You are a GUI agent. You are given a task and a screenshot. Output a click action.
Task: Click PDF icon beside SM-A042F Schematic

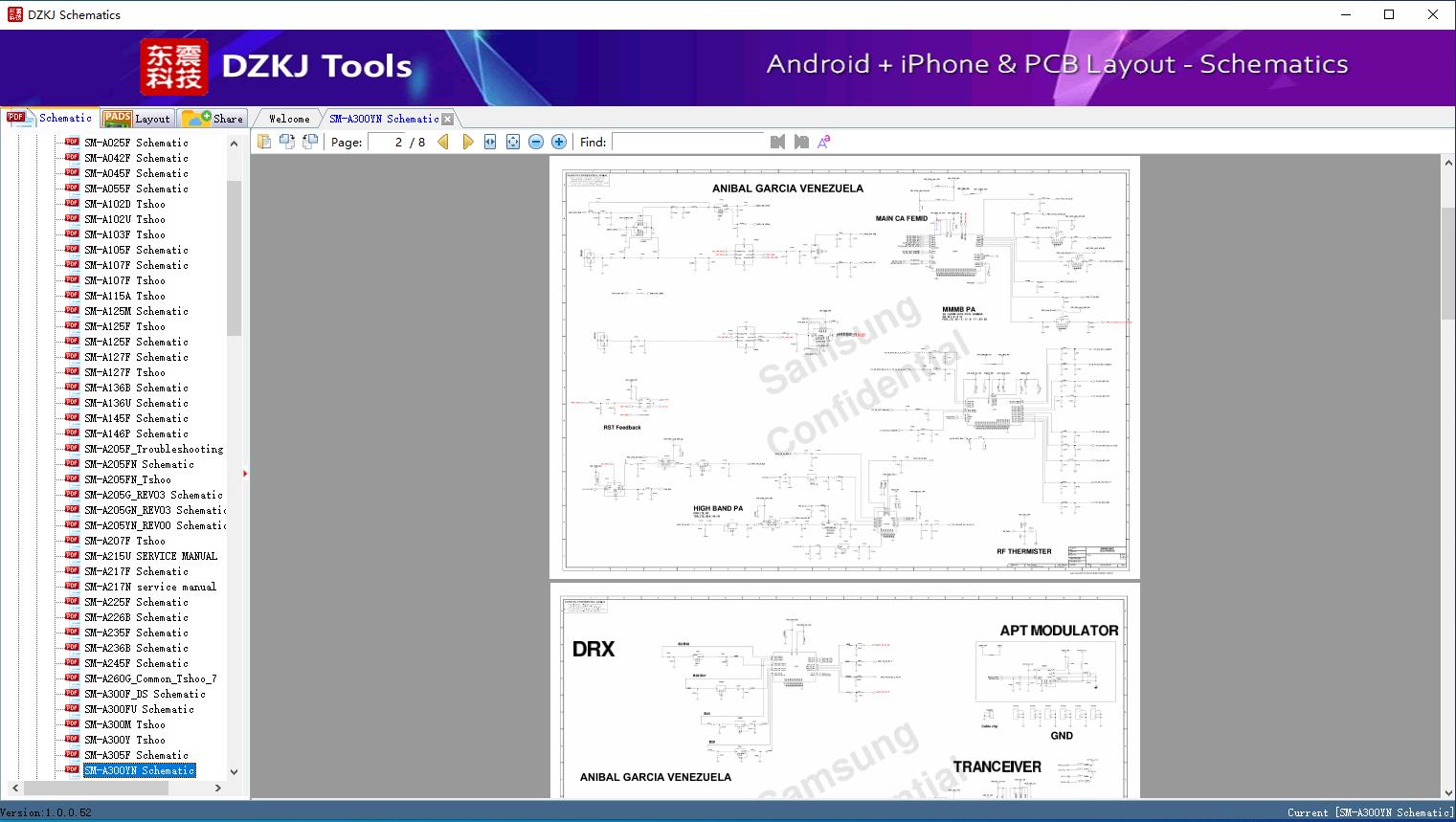click(72, 158)
